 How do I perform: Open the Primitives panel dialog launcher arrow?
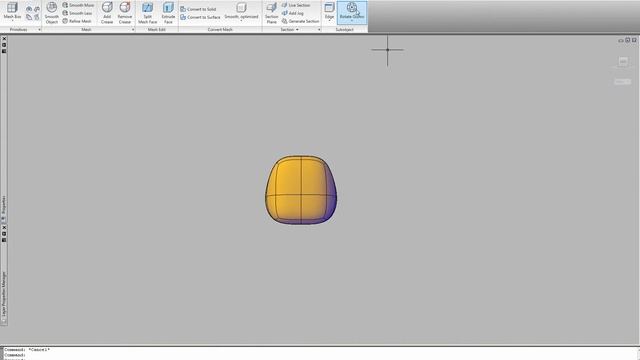(40, 29)
